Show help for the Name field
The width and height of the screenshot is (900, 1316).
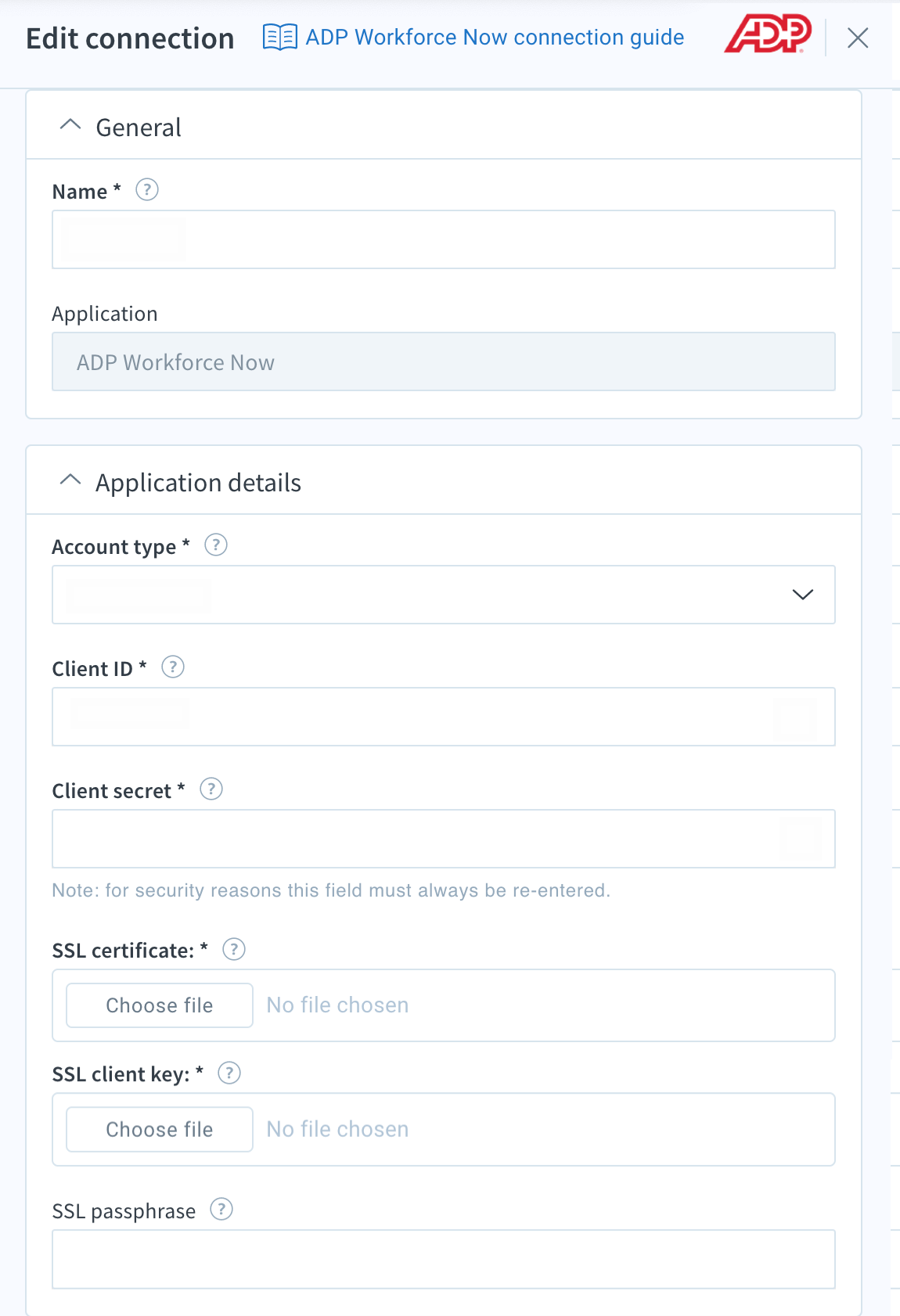click(x=147, y=190)
